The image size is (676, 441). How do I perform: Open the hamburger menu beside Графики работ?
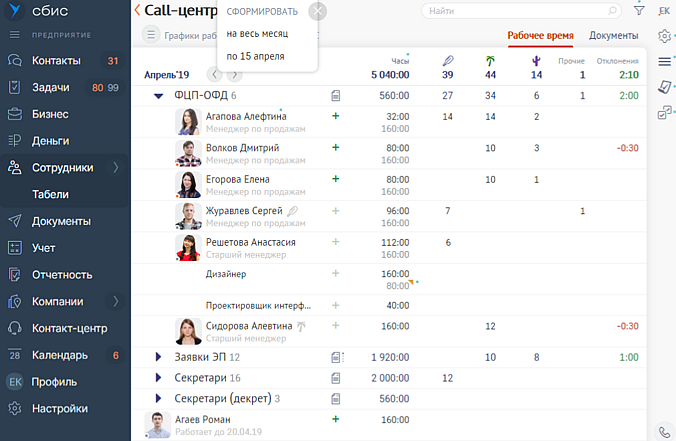pos(151,35)
